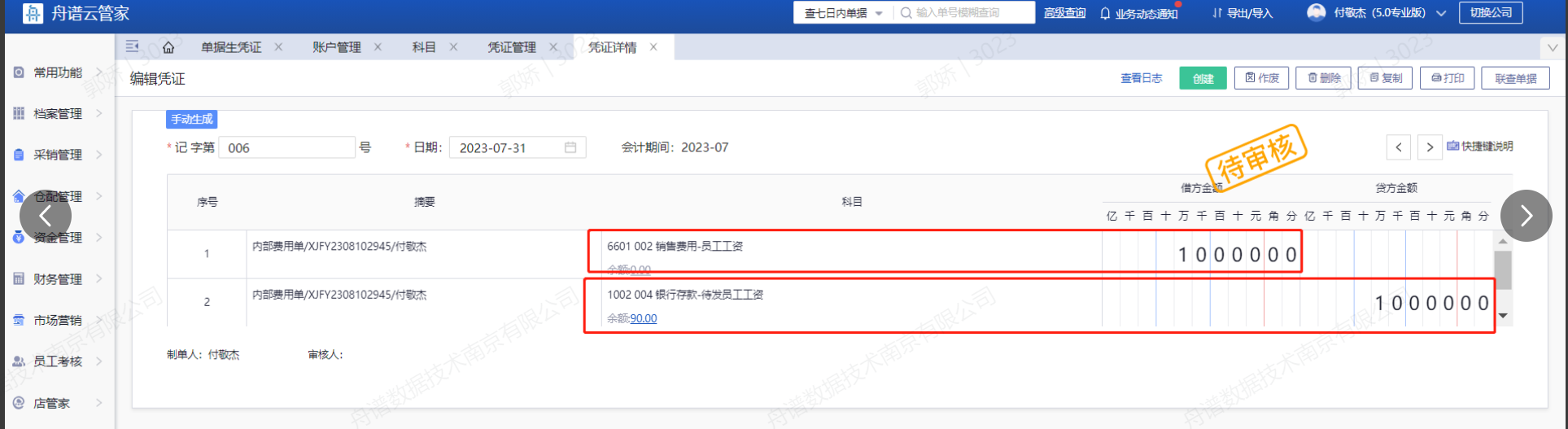Go to next image with the right arrow circle
The height and width of the screenshot is (429, 1568).
[x=1527, y=216]
